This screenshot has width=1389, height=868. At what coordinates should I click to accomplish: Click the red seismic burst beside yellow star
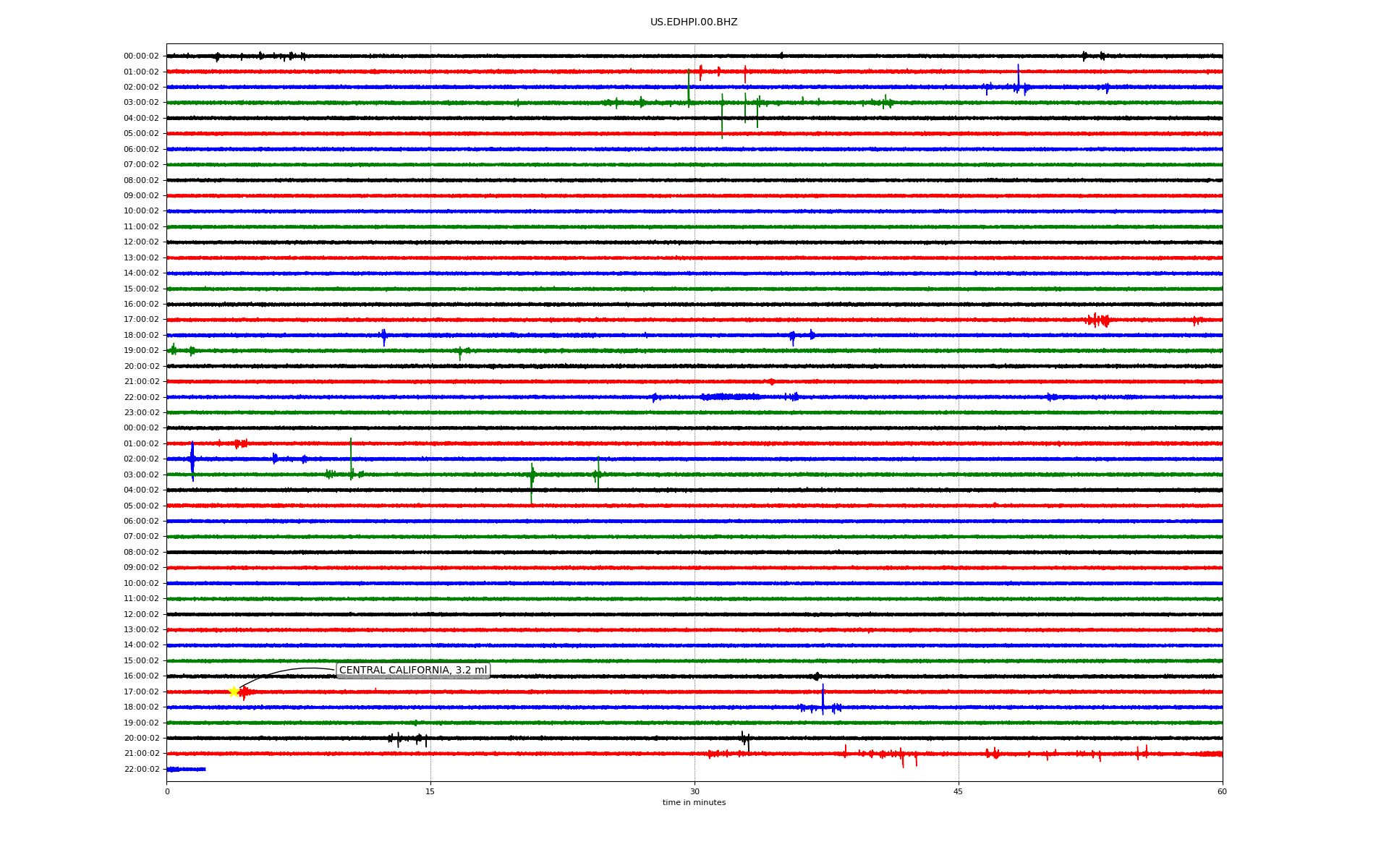coord(245,692)
